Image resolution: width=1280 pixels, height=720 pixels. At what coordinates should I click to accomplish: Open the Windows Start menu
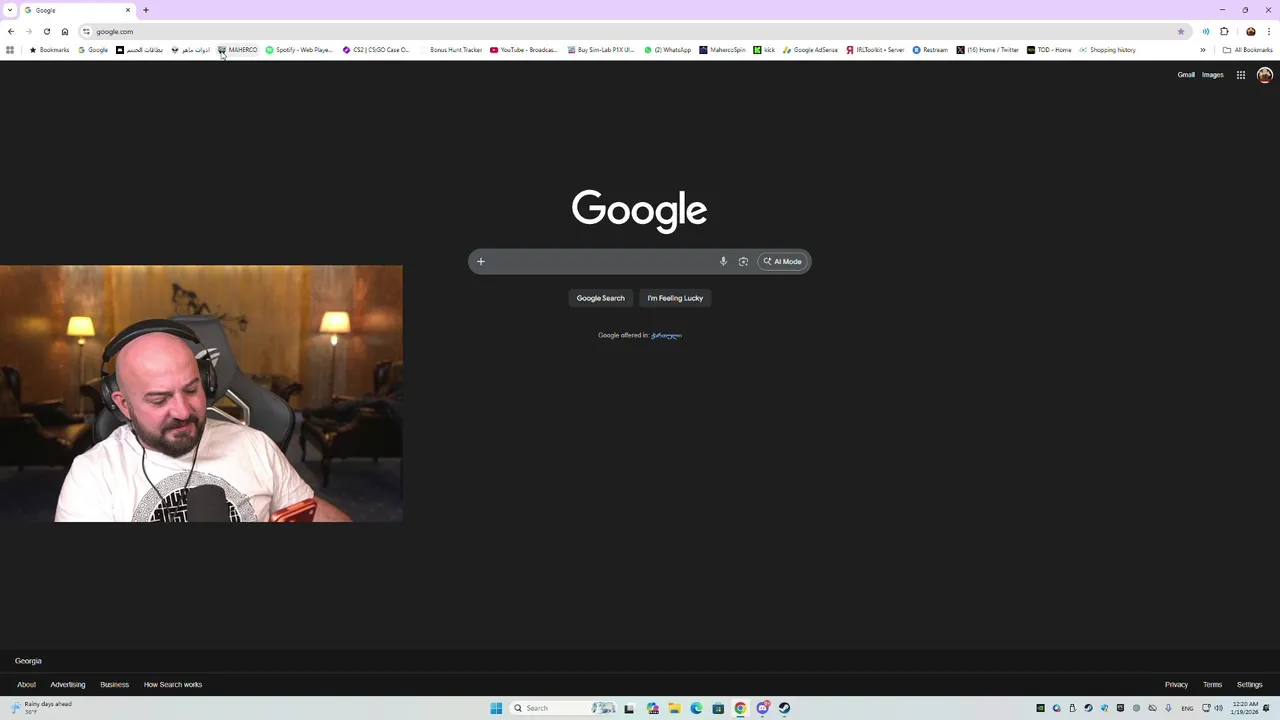coord(496,708)
